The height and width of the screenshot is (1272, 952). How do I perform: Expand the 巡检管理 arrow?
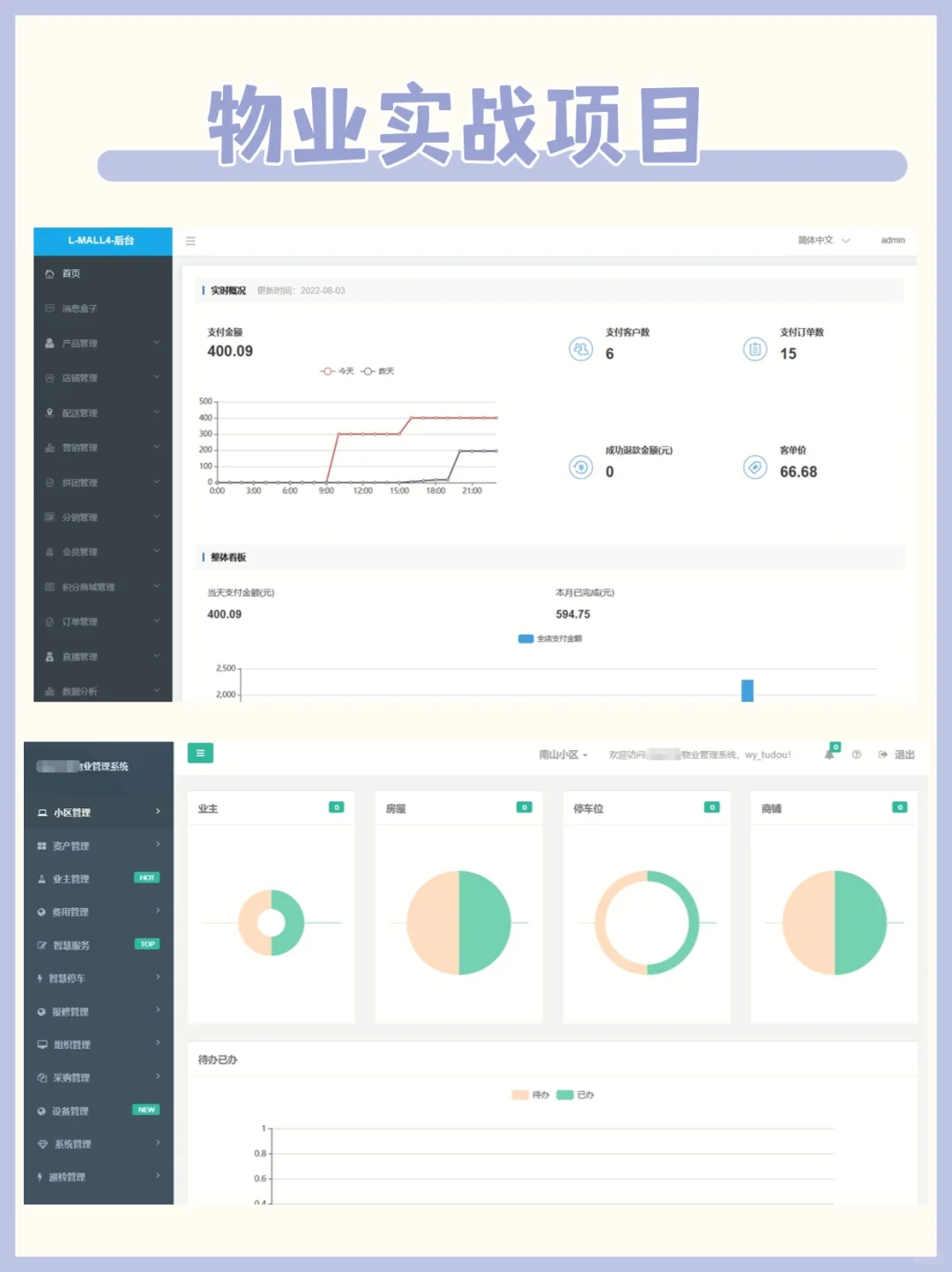[158, 1175]
